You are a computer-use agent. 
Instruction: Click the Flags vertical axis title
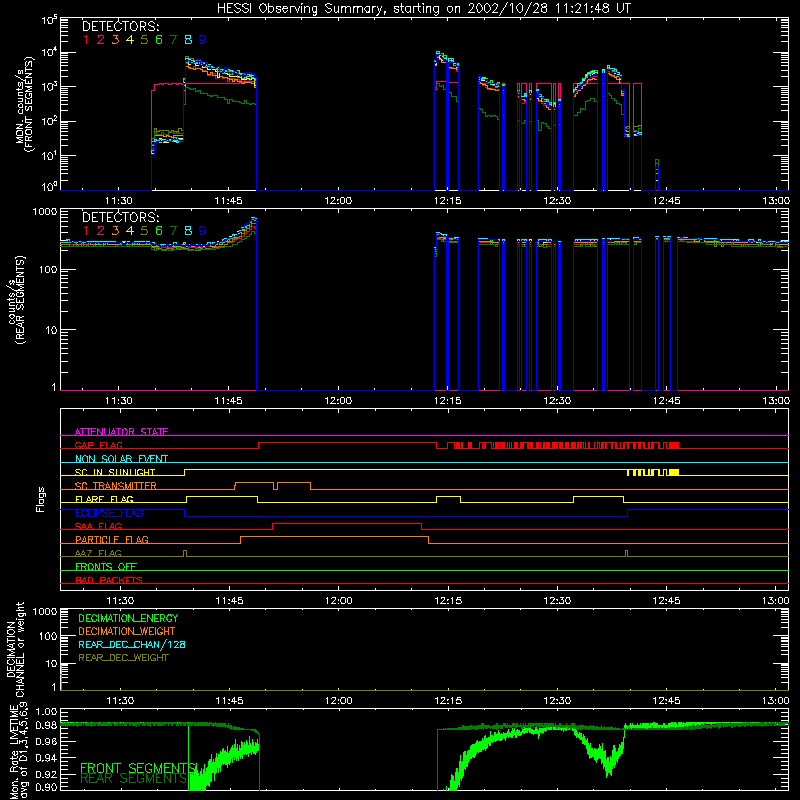click(41, 499)
